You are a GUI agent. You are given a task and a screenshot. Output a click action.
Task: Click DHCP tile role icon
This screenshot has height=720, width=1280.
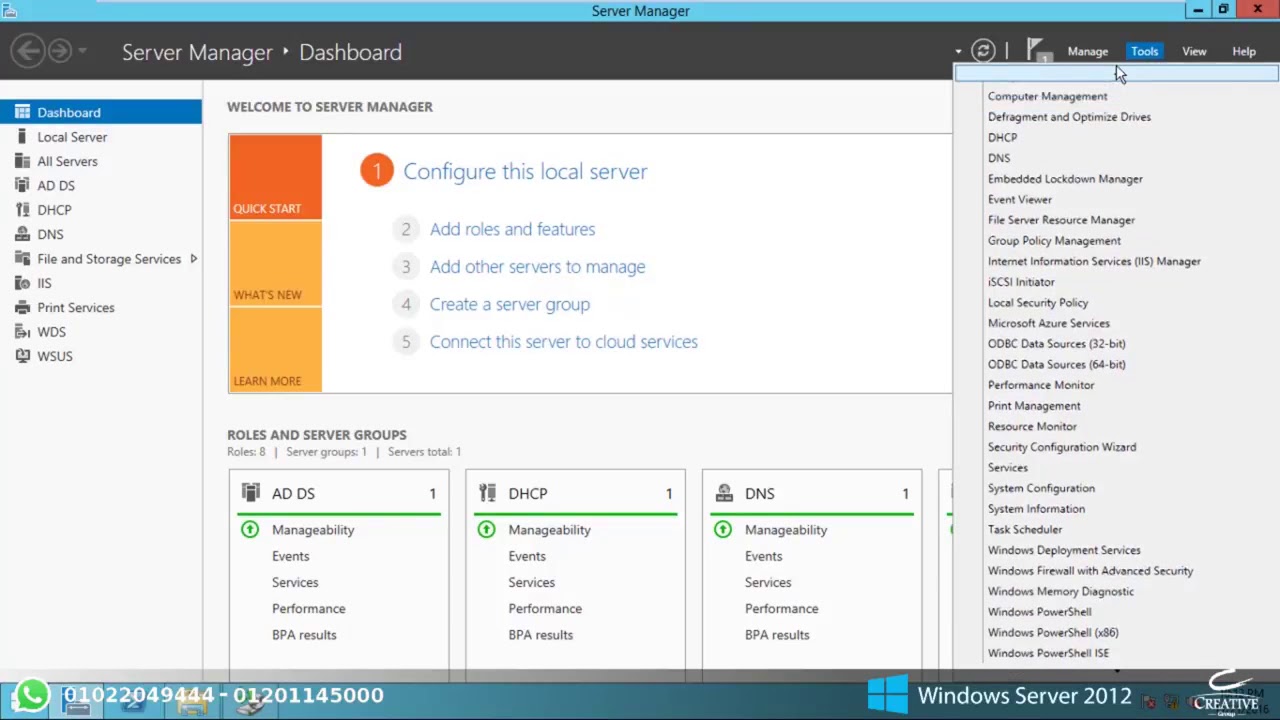487,493
